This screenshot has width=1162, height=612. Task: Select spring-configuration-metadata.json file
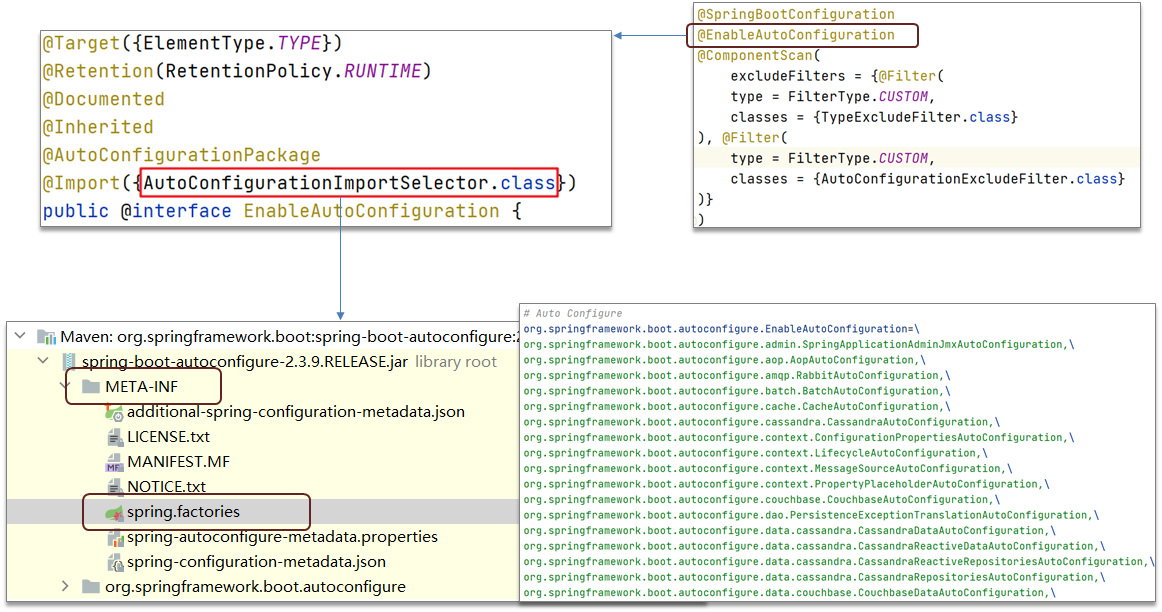256,562
